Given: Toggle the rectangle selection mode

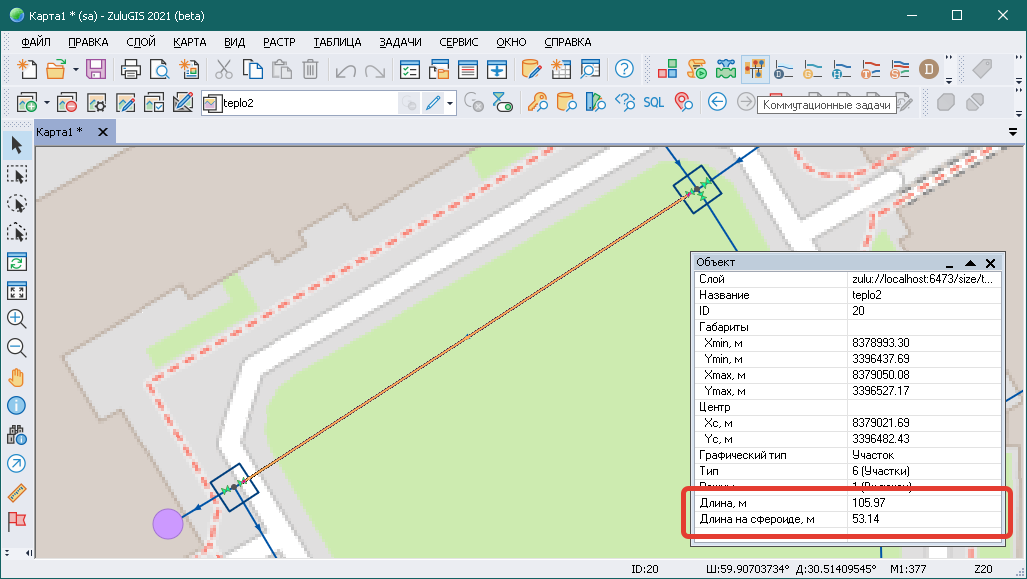Looking at the screenshot, I should (x=17, y=175).
